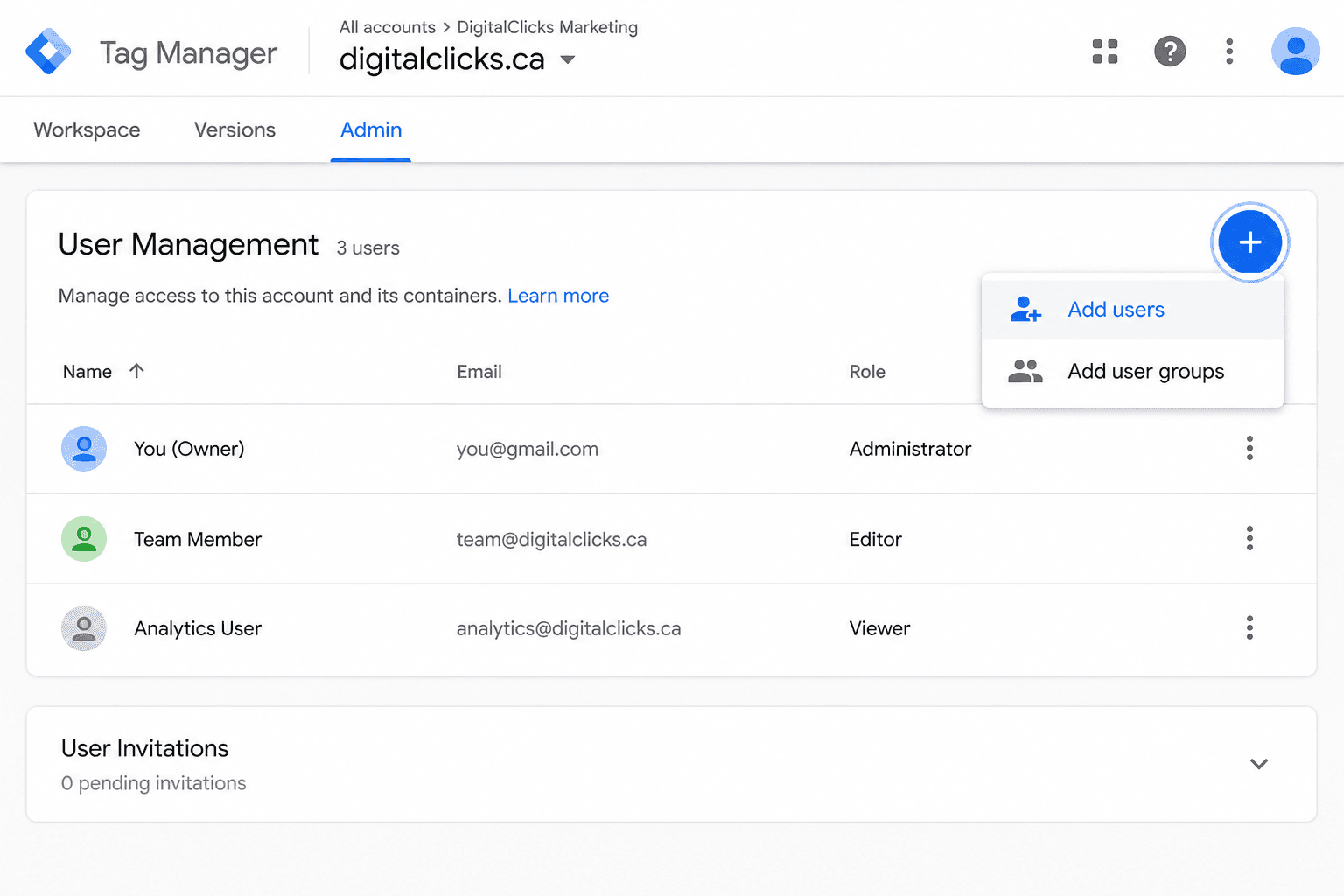Select the team@digitalclicks.ca email cell
This screenshot has height=896, width=1344.
pos(551,539)
